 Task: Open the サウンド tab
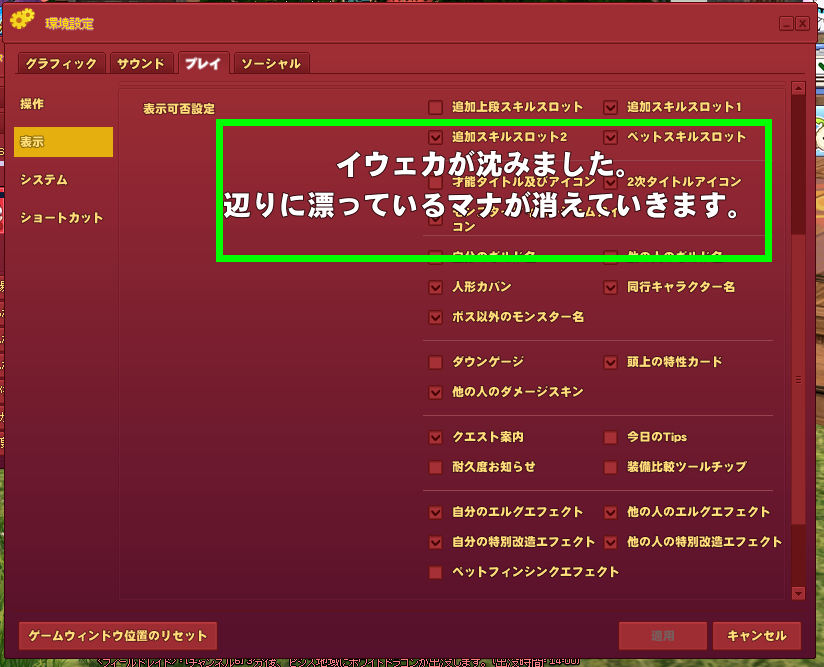tap(141, 64)
